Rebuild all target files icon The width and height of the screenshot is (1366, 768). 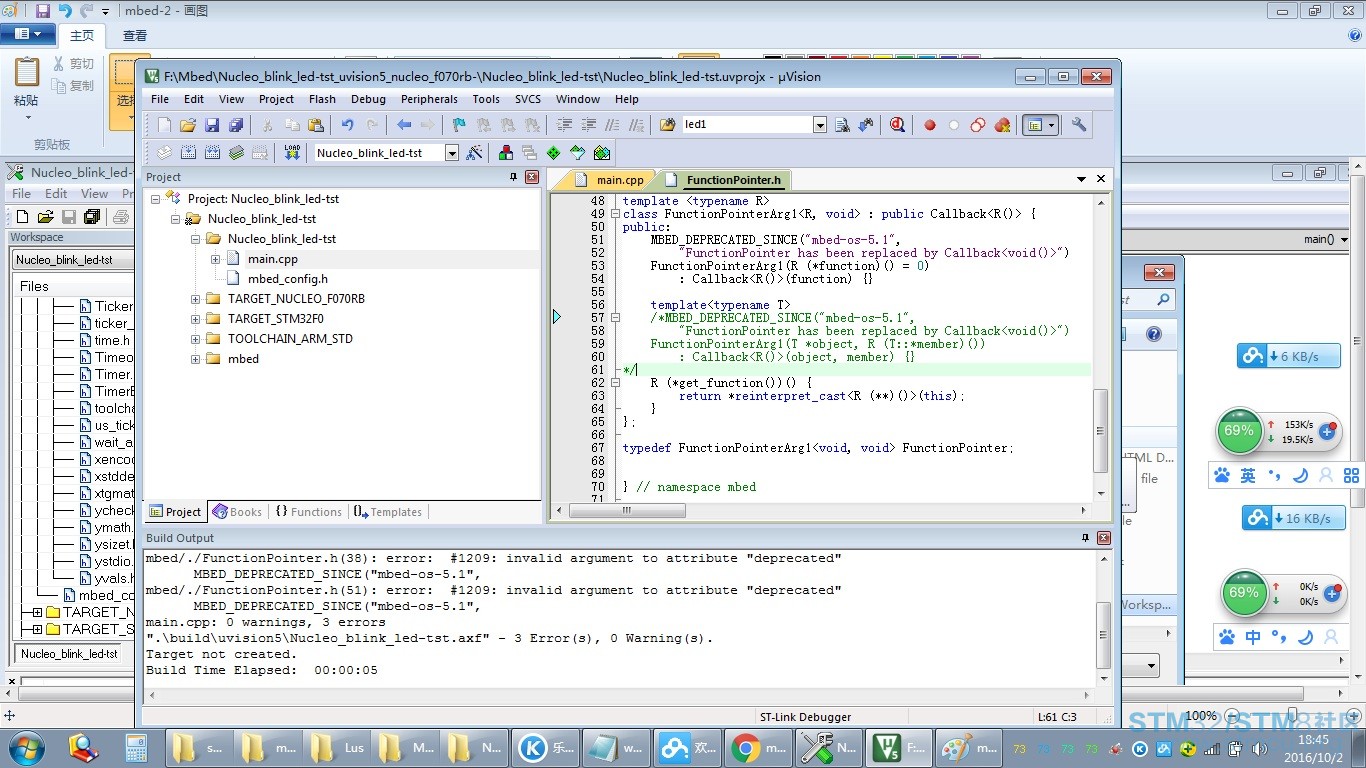[212, 153]
